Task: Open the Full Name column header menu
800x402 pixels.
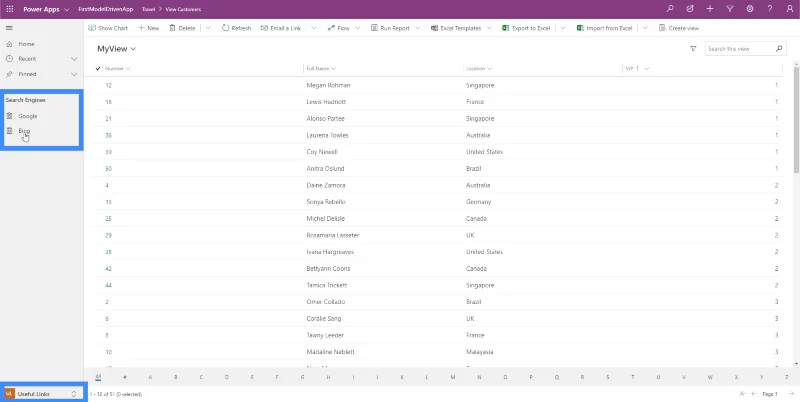Action: [321, 68]
